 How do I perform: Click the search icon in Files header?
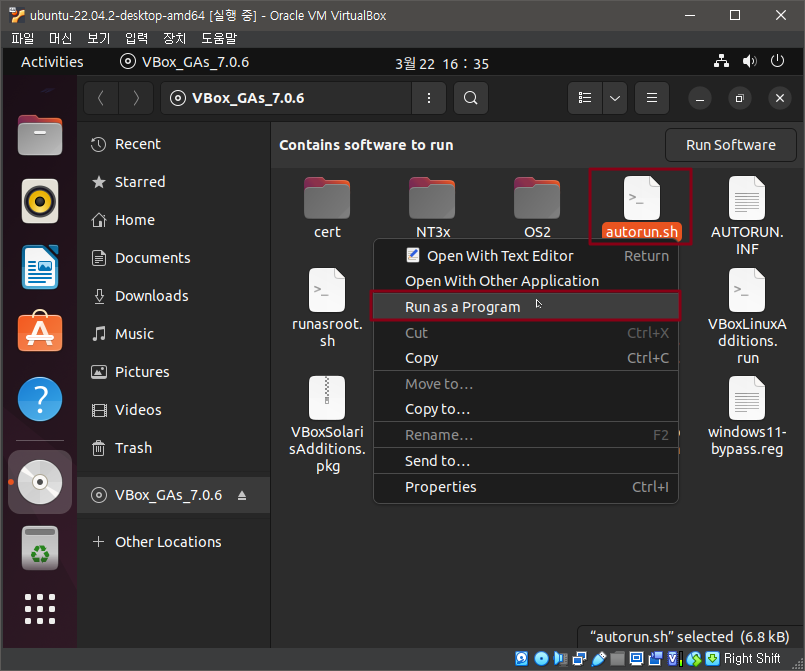[x=471, y=98]
